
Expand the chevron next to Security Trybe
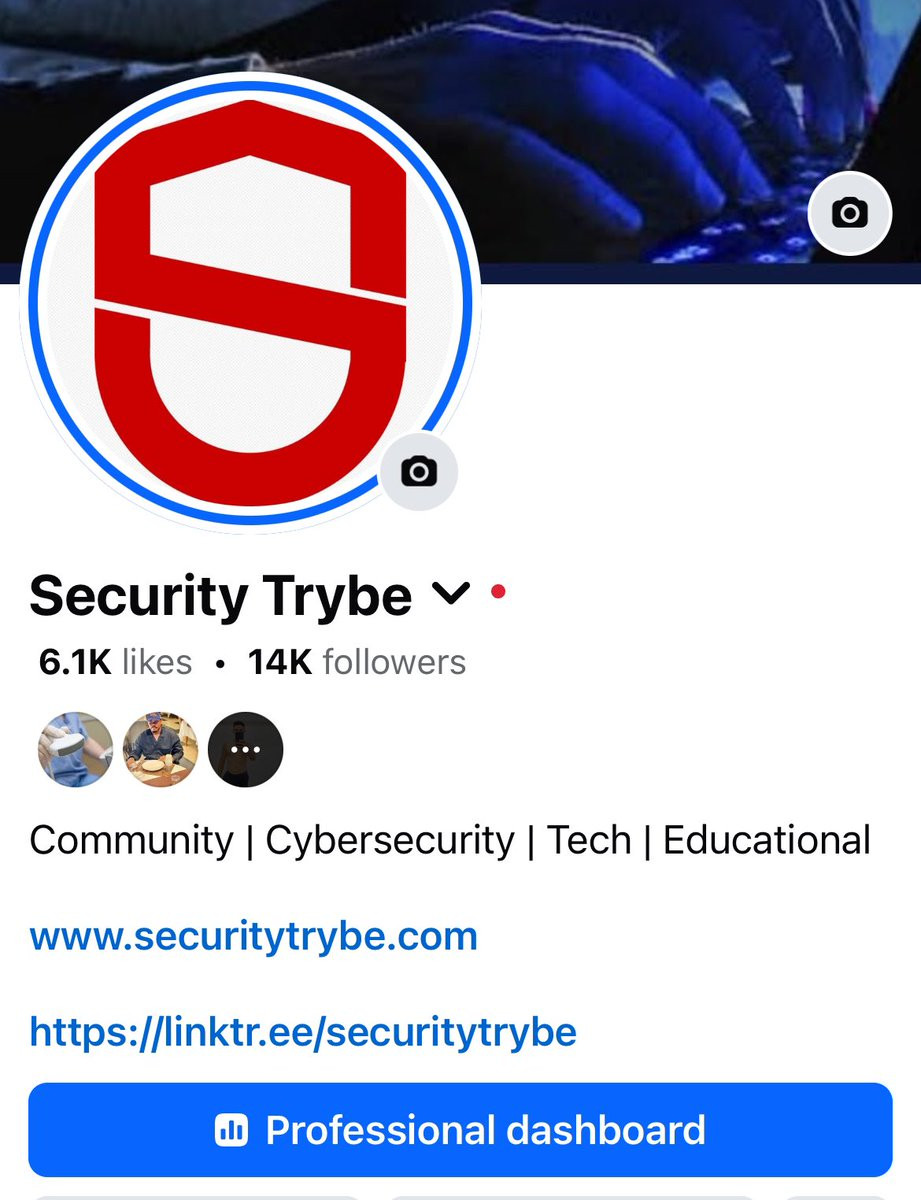(x=451, y=595)
